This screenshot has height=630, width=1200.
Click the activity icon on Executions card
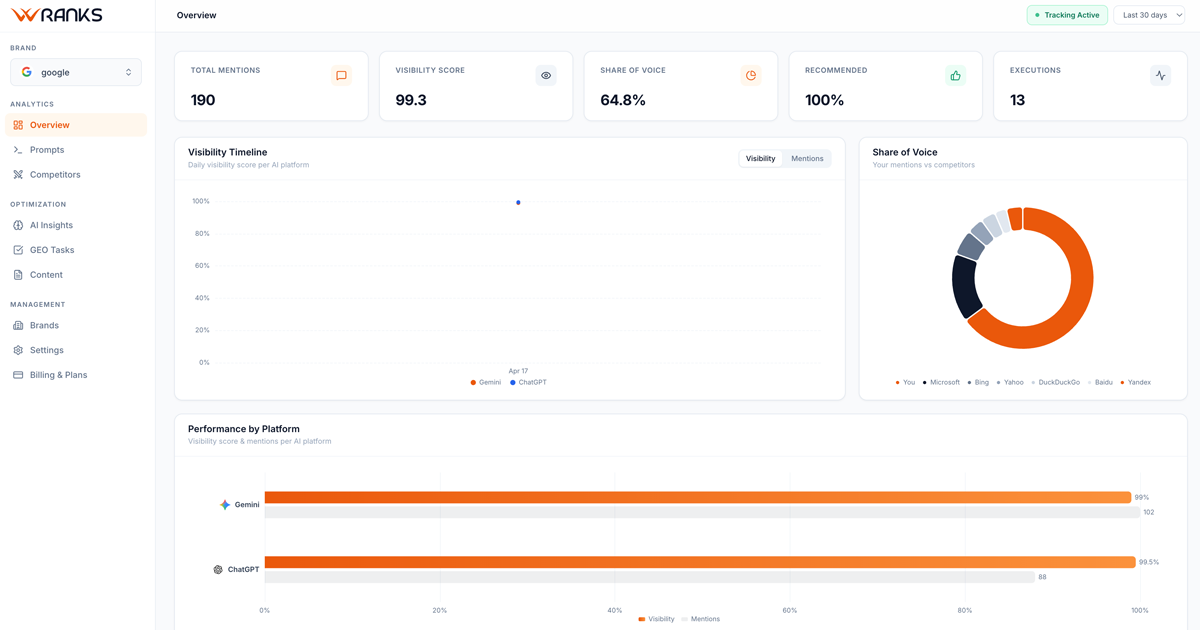[1160, 75]
